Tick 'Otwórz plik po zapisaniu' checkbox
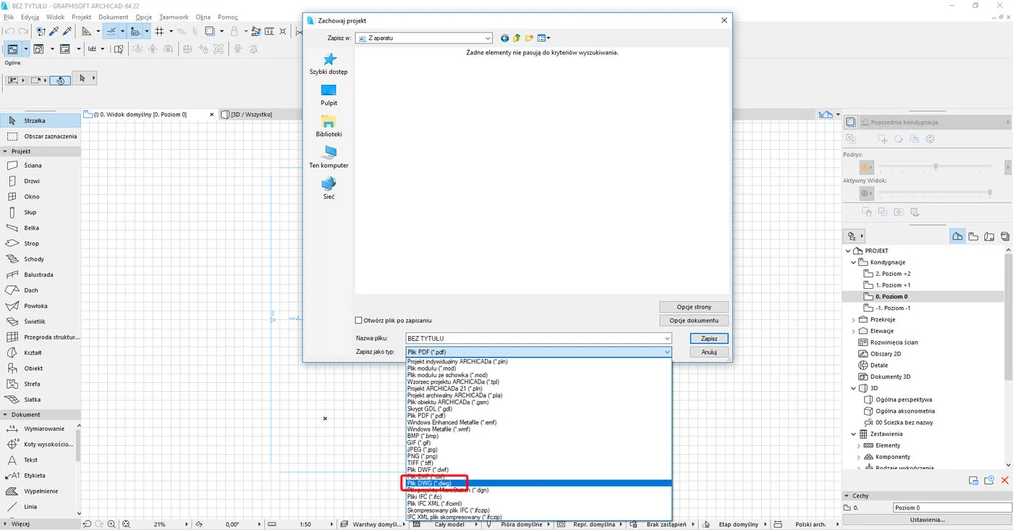 pos(359,320)
